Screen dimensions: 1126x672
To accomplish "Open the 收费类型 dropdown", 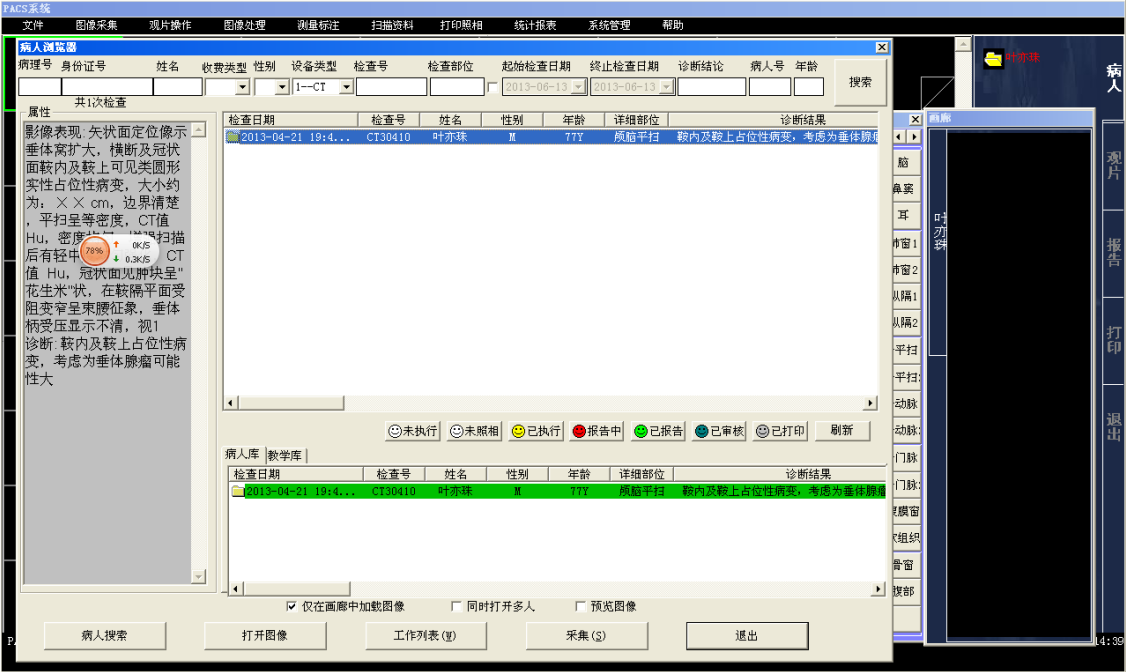I will 243,88.
